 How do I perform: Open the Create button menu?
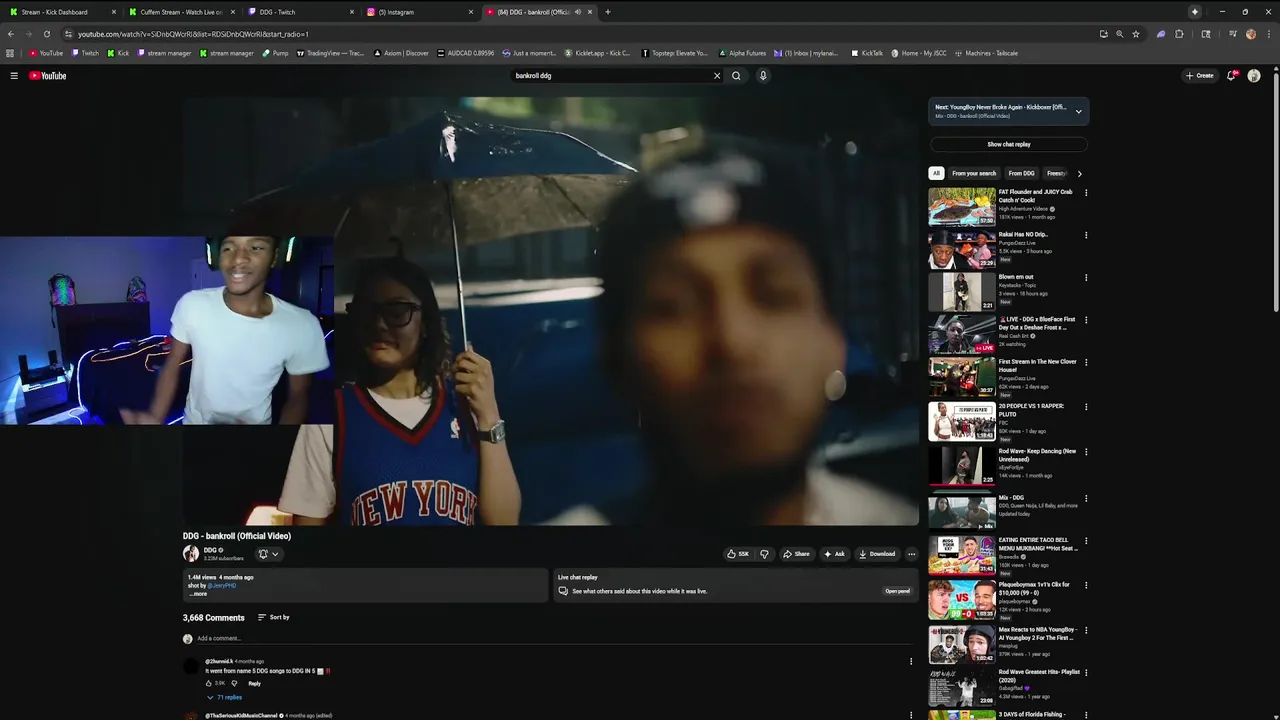click(1199, 76)
